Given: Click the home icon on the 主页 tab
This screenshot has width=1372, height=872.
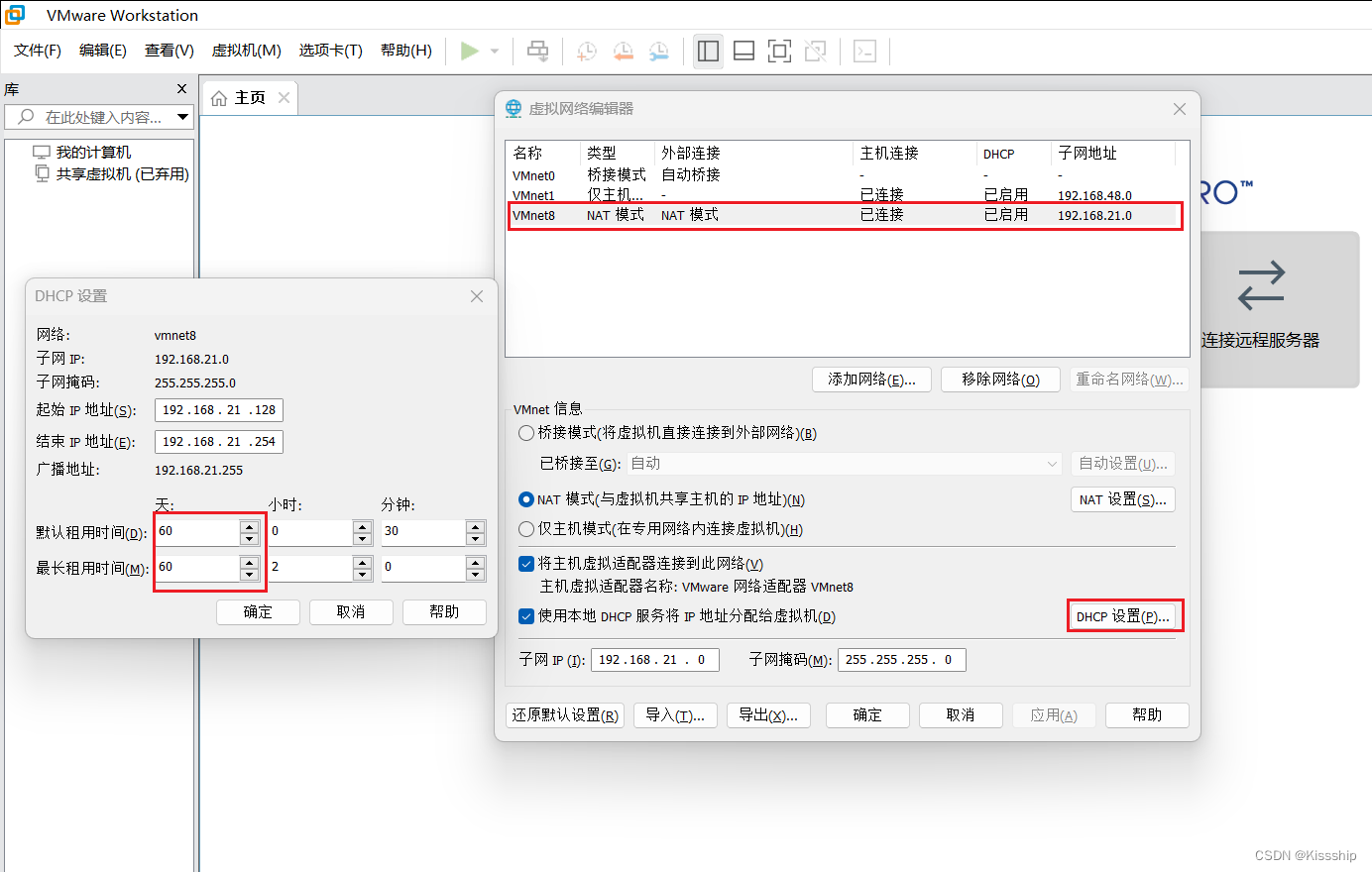Looking at the screenshot, I should click(x=219, y=98).
